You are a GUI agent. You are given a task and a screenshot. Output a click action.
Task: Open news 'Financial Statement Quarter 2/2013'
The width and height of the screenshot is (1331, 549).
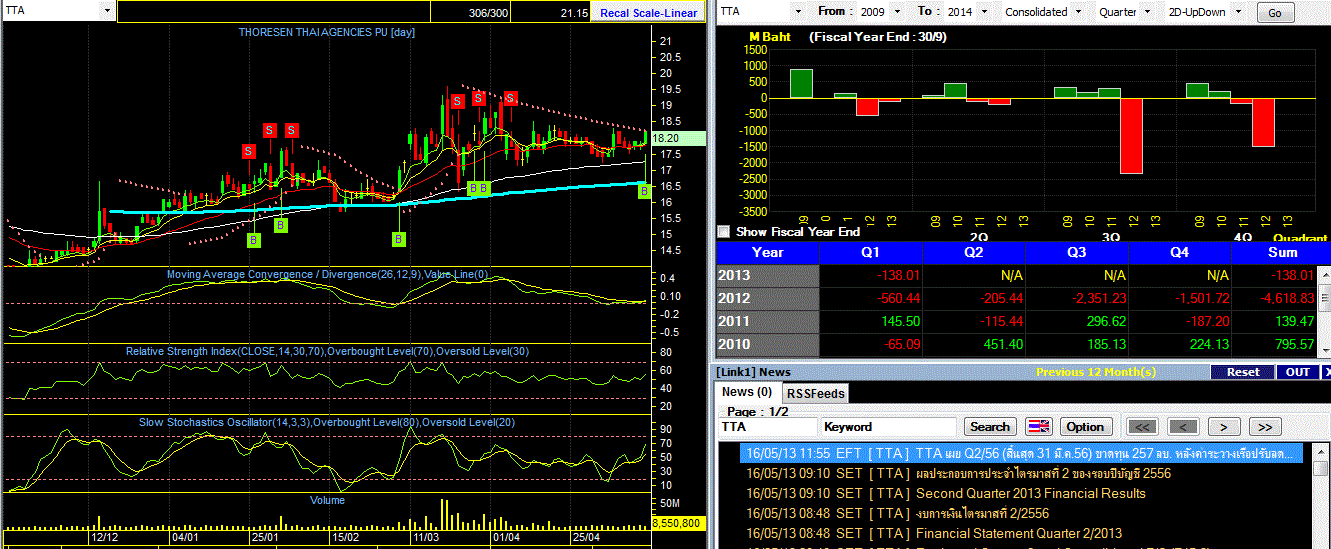point(1019,533)
